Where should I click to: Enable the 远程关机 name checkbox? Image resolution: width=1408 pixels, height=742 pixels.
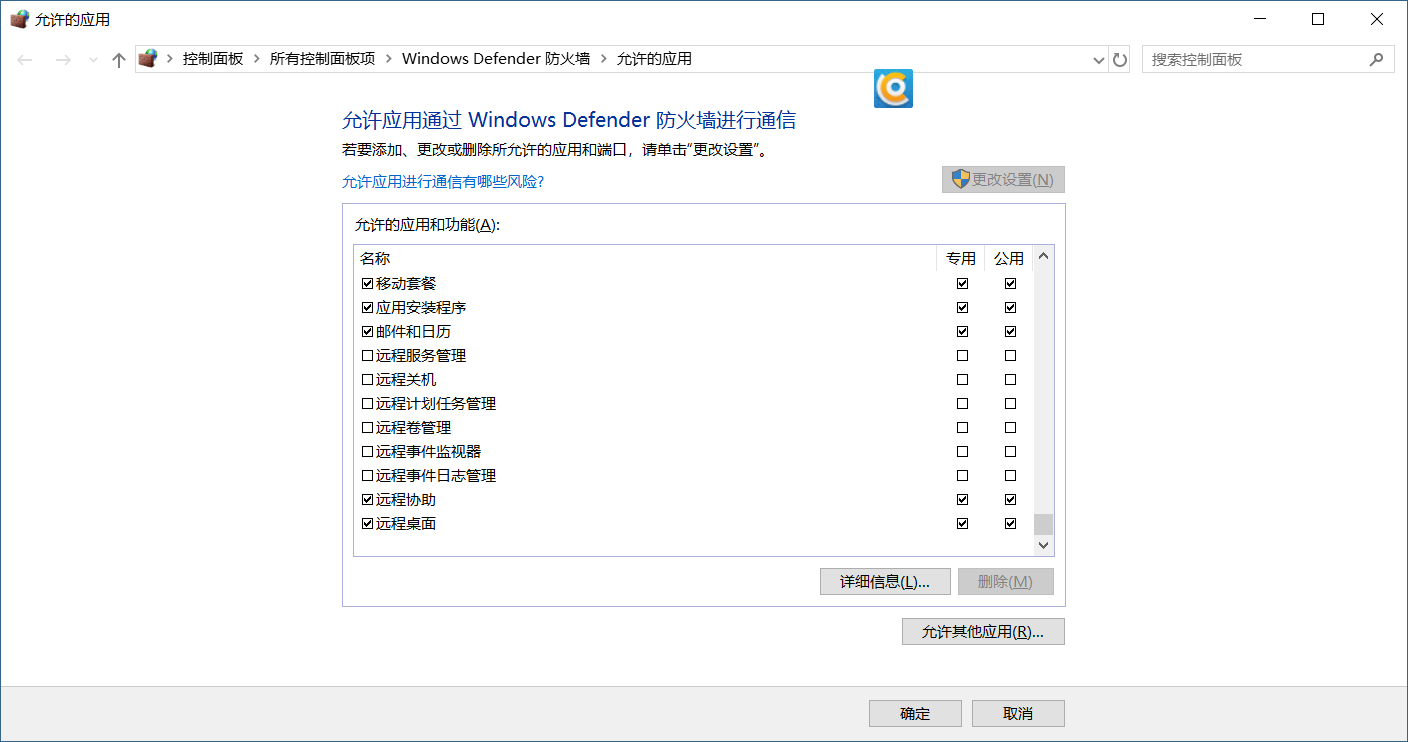[x=367, y=380]
